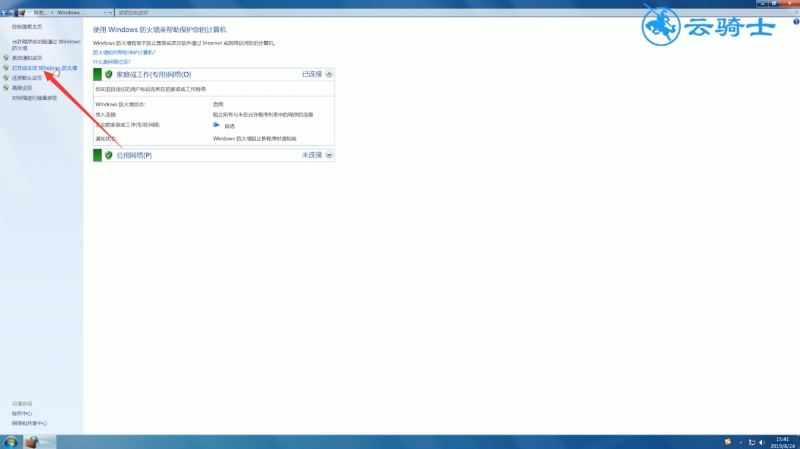This screenshot has height=449, width=800.
Task: Open 'Advanced settings' sidebar link
Action: 22,88
